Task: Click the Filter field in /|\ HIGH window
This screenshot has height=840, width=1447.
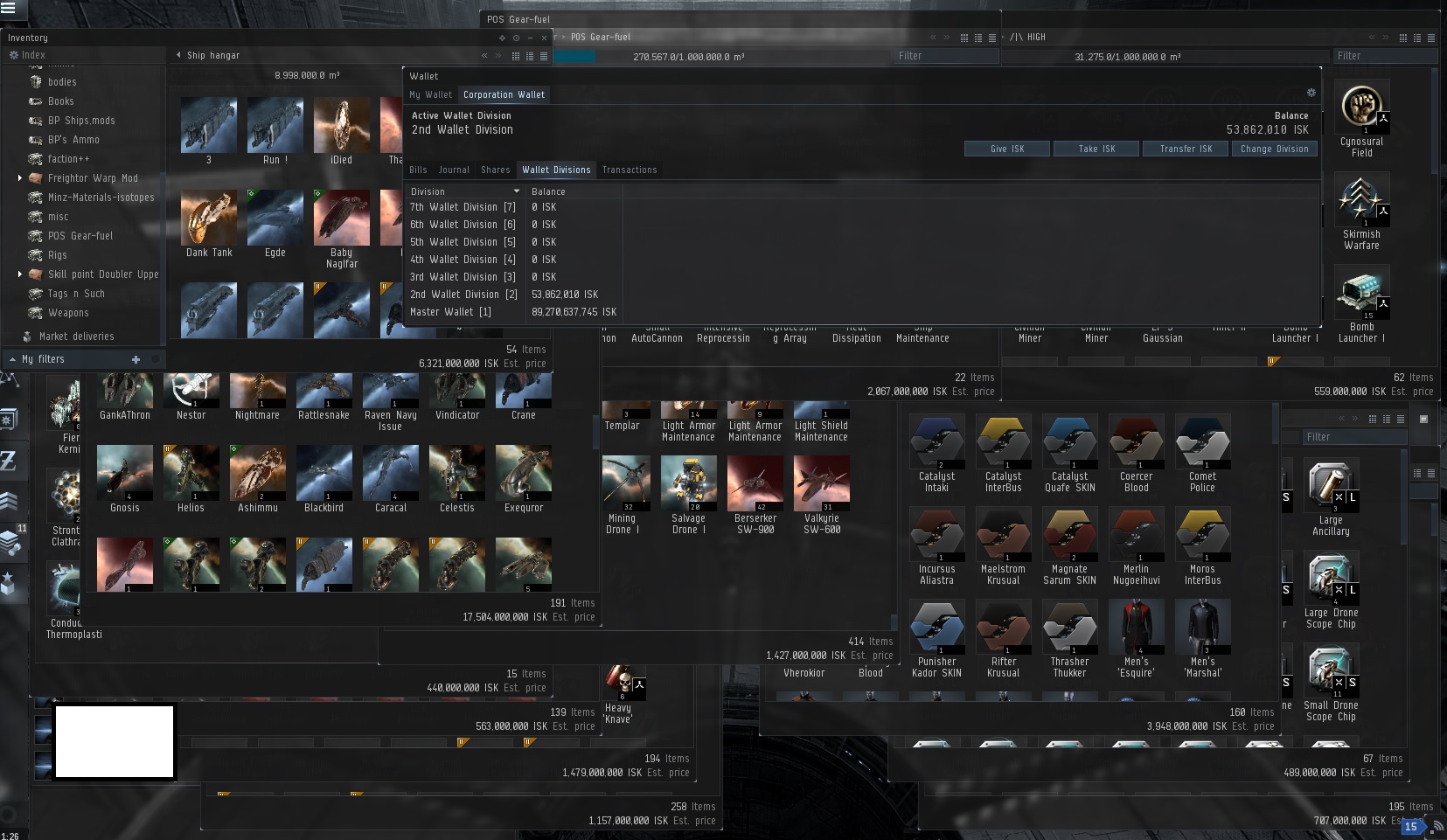Action: click(x=1385, y=56)
